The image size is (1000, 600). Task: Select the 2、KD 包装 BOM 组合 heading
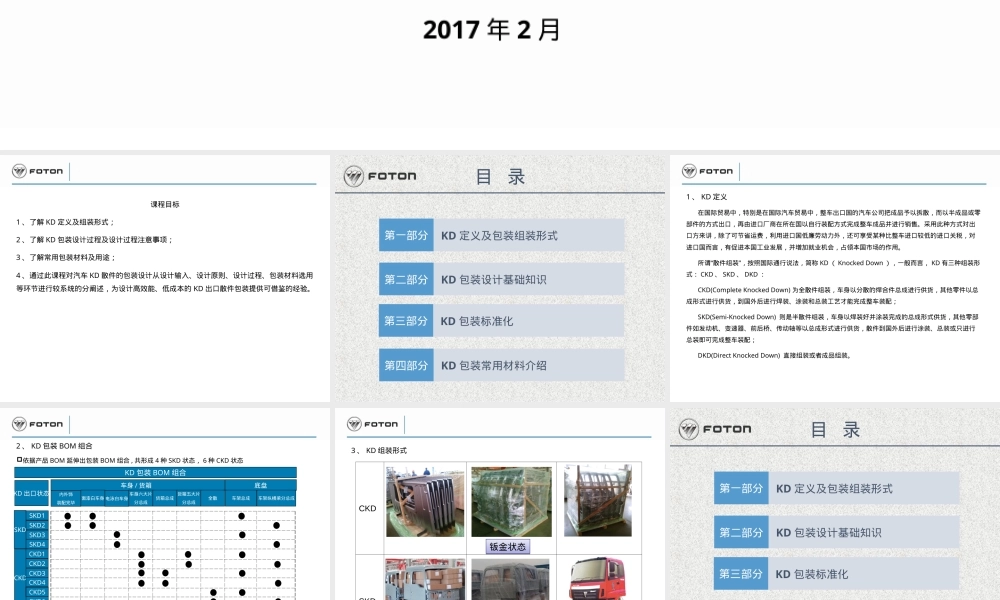click(54, 446)
